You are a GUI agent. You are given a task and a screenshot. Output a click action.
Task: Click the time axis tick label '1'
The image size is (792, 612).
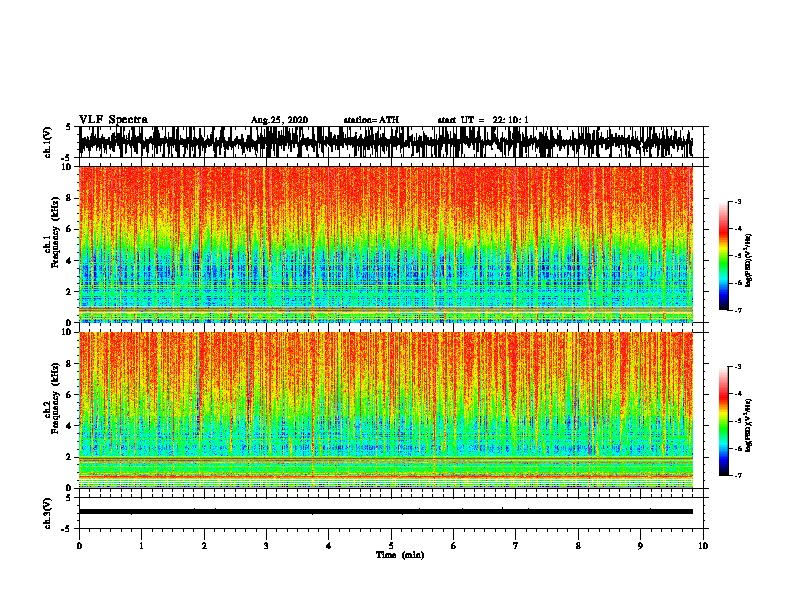(x=141, y=546)
